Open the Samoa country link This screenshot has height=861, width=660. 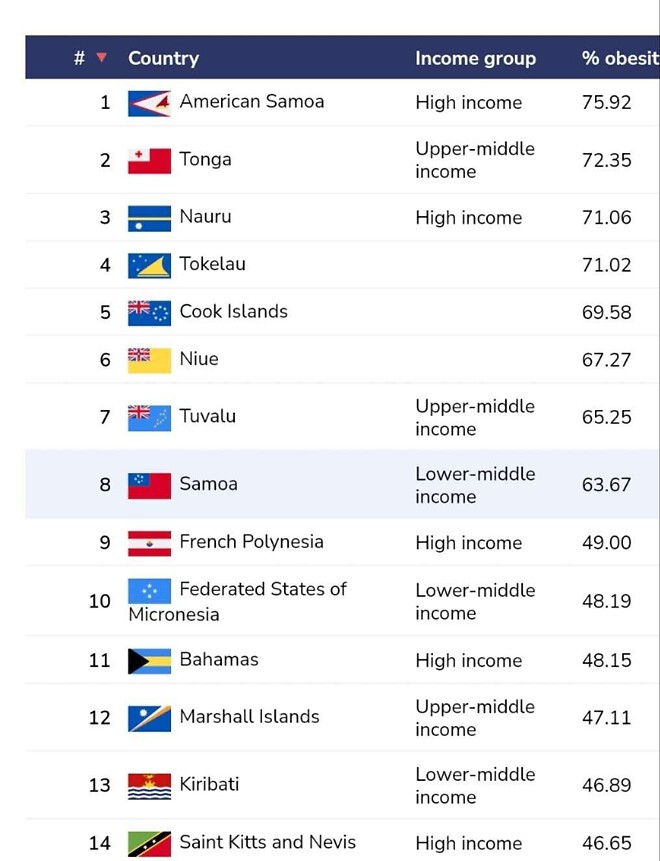pos(208,484)
